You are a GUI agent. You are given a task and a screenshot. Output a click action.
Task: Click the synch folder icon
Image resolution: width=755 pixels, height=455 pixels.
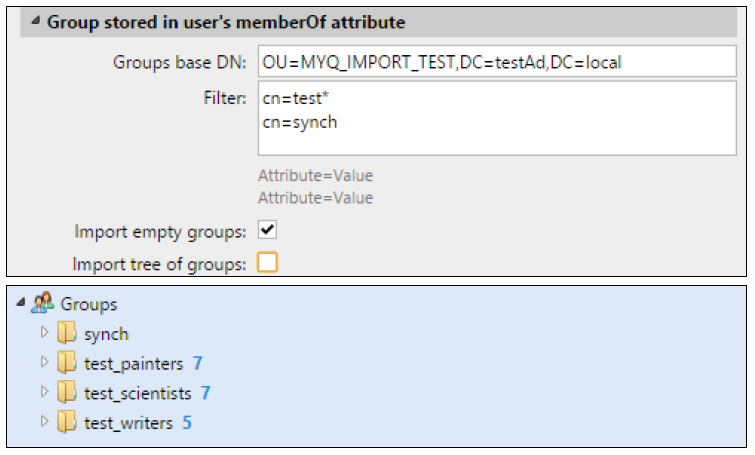point(67,334)
